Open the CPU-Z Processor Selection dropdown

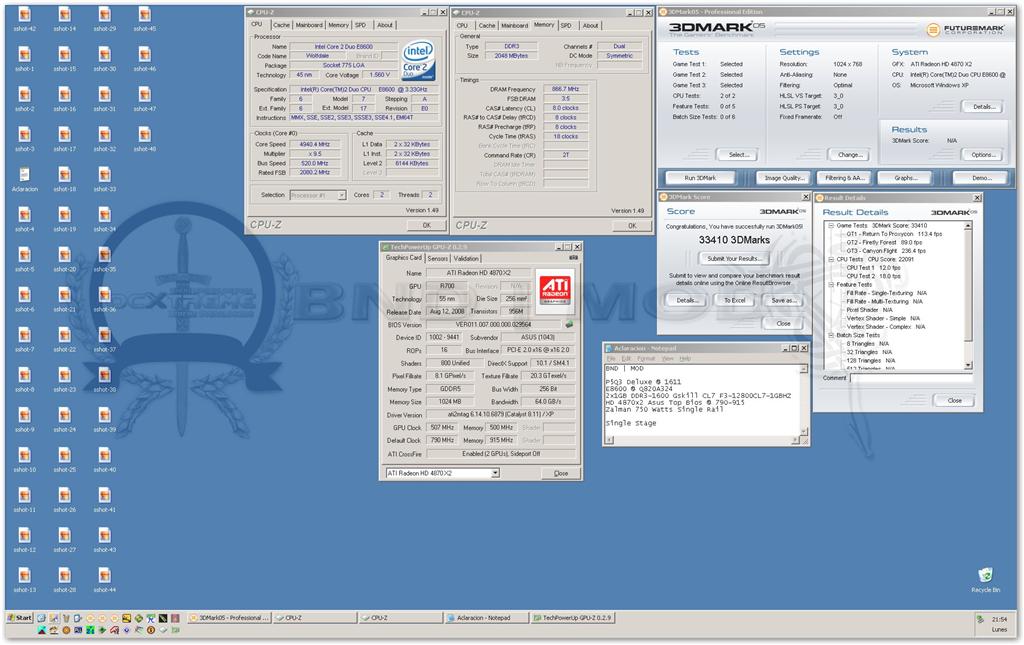[342, 195]
